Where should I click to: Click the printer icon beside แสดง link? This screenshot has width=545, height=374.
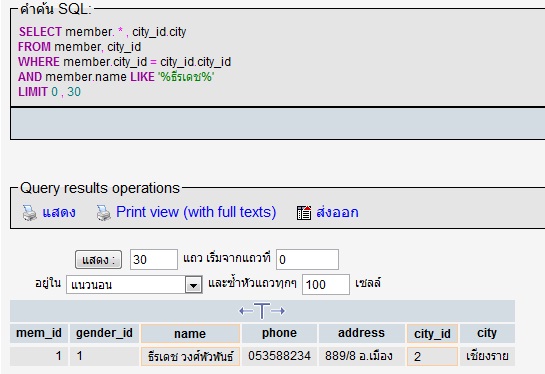click(x=30, y=213)
